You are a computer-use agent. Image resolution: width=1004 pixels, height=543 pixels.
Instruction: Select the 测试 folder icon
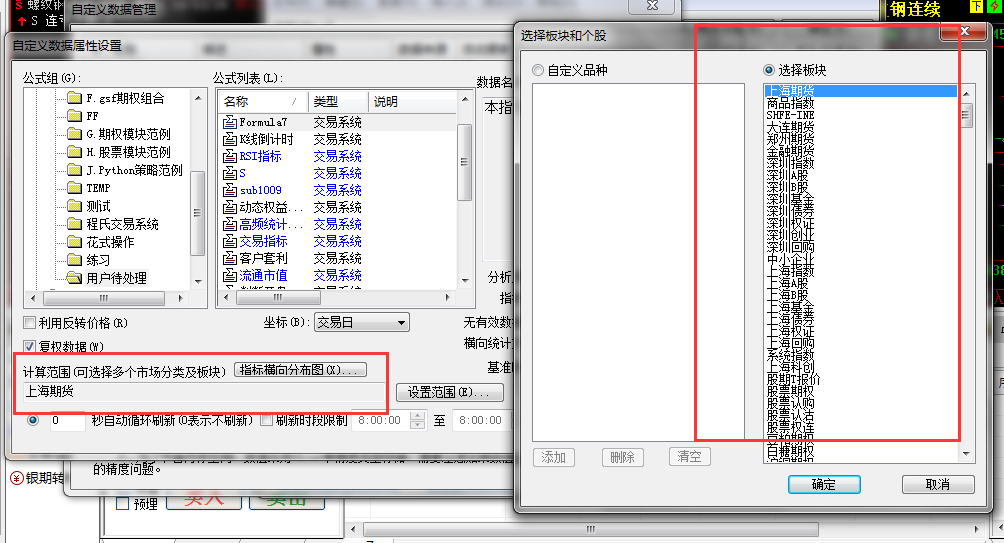pos(74,206)
